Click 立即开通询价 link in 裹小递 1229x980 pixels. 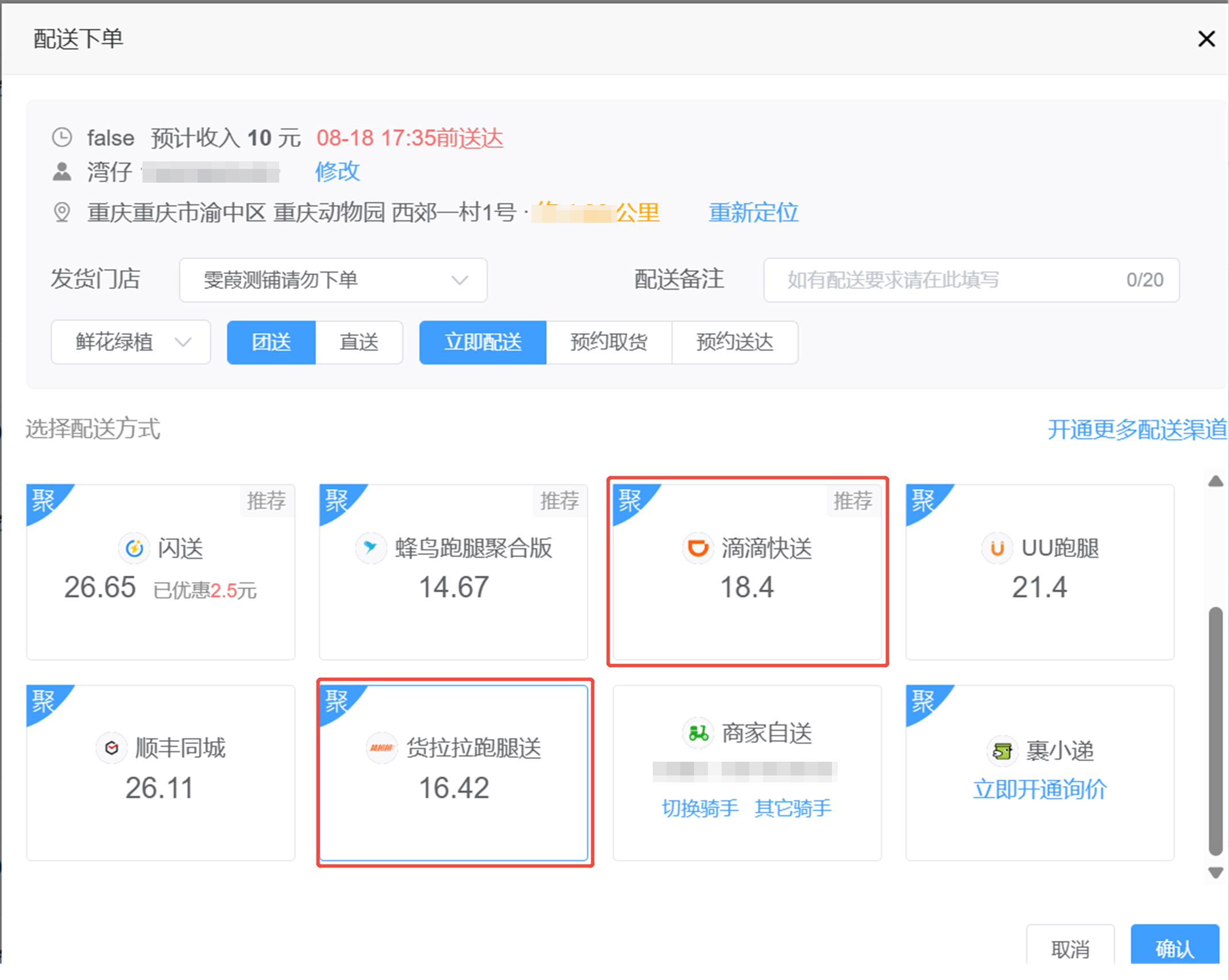tap(1039, 789)
